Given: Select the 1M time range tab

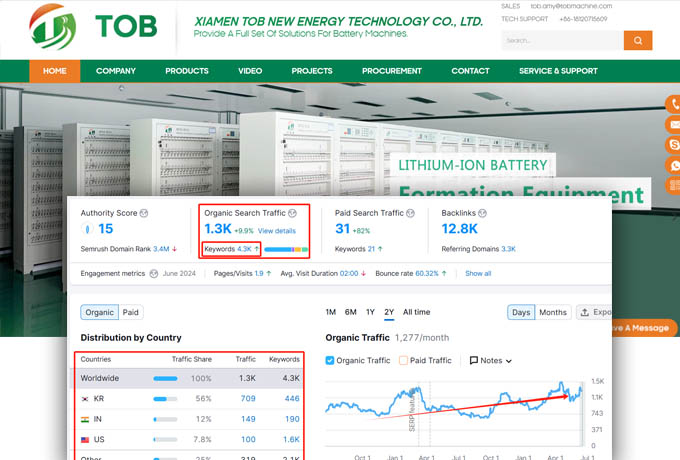Looking at the screenshot, I should click(331, 312).
